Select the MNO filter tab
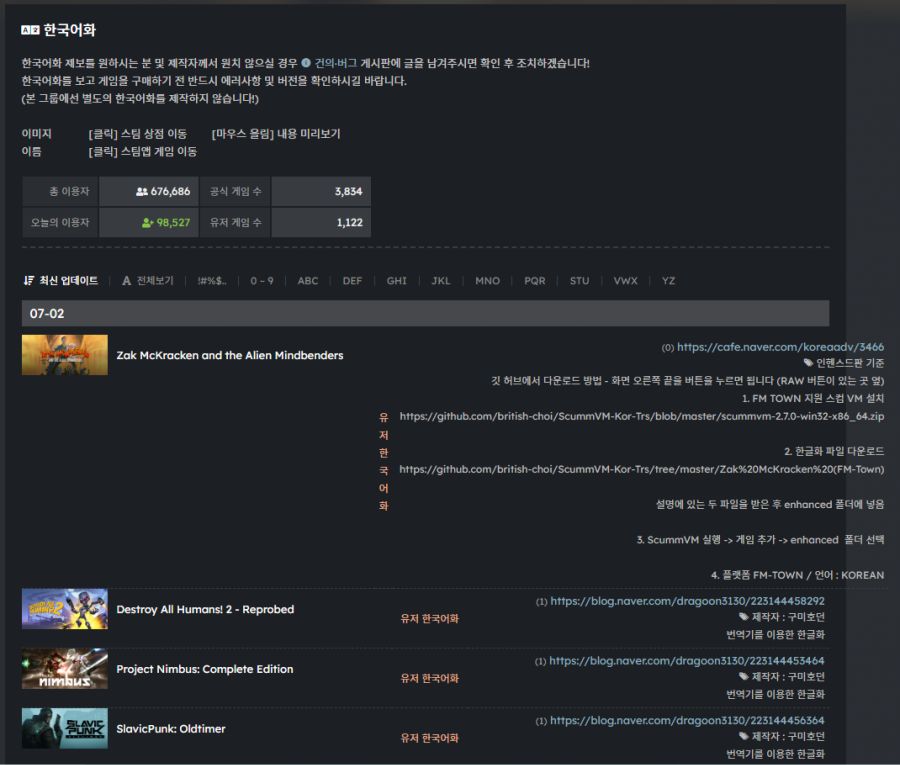 point(487,281)
